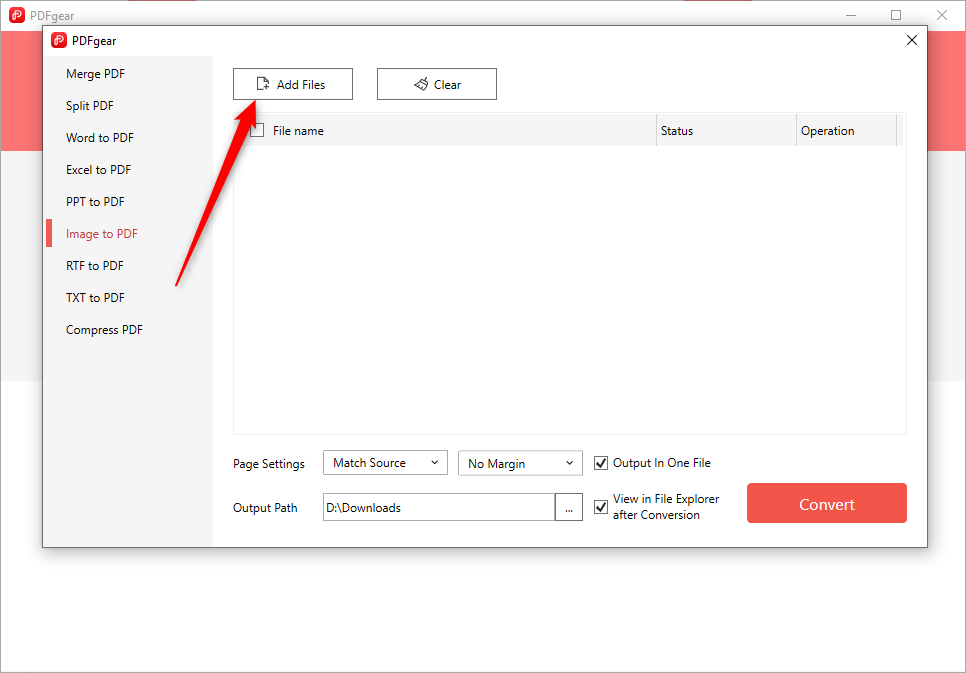Image resolution: width=966 pixels, height=673 pixels.
Task: Expand the No Margin dropdown
Action: (x=521, y=463)
